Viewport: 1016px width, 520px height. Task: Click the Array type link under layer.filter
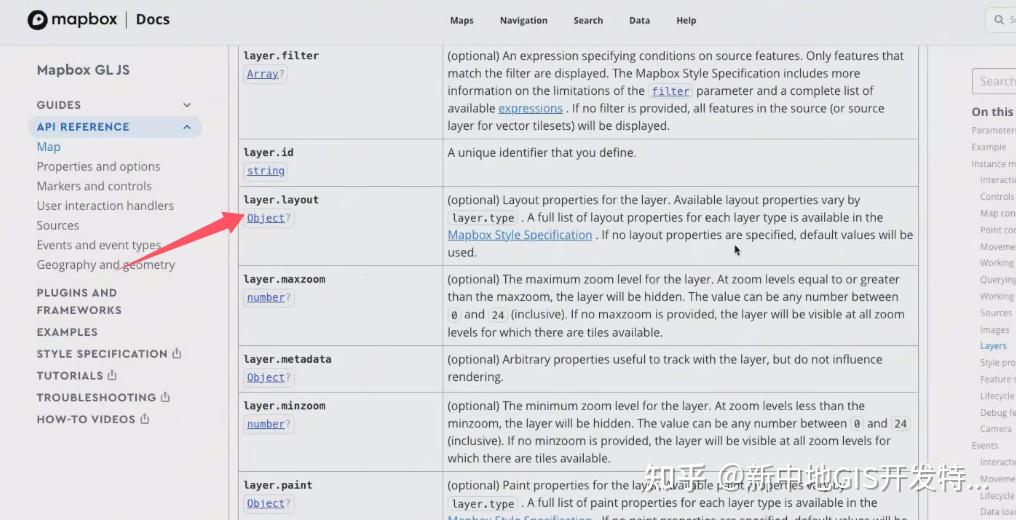coord(262,74)
